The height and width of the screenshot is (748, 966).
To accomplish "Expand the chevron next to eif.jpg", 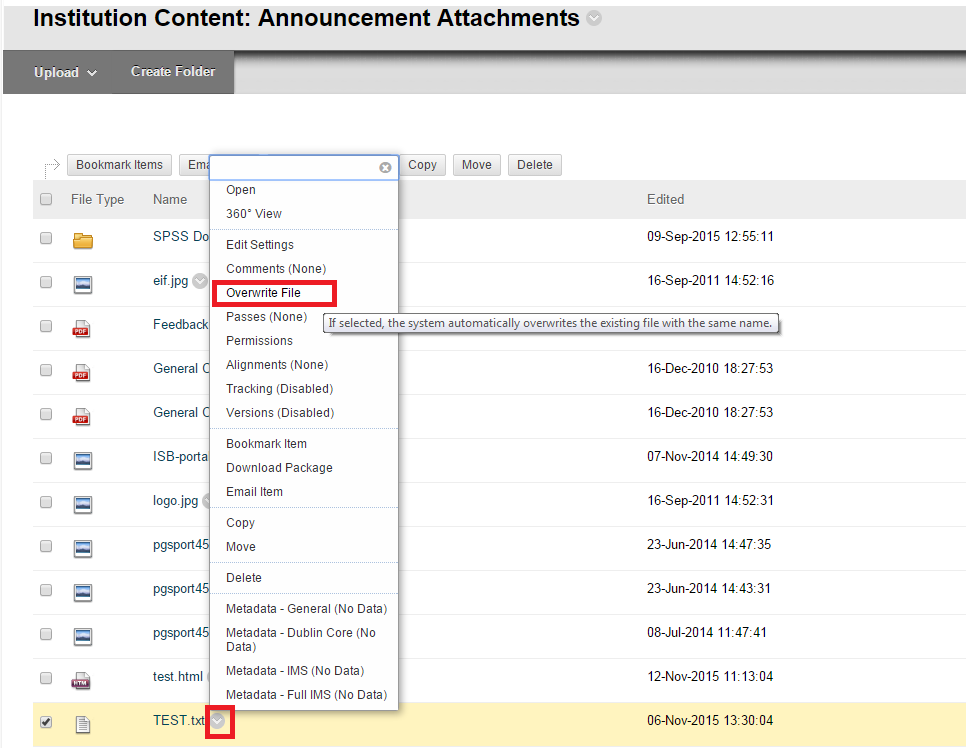I will click(x=199, y=281).
